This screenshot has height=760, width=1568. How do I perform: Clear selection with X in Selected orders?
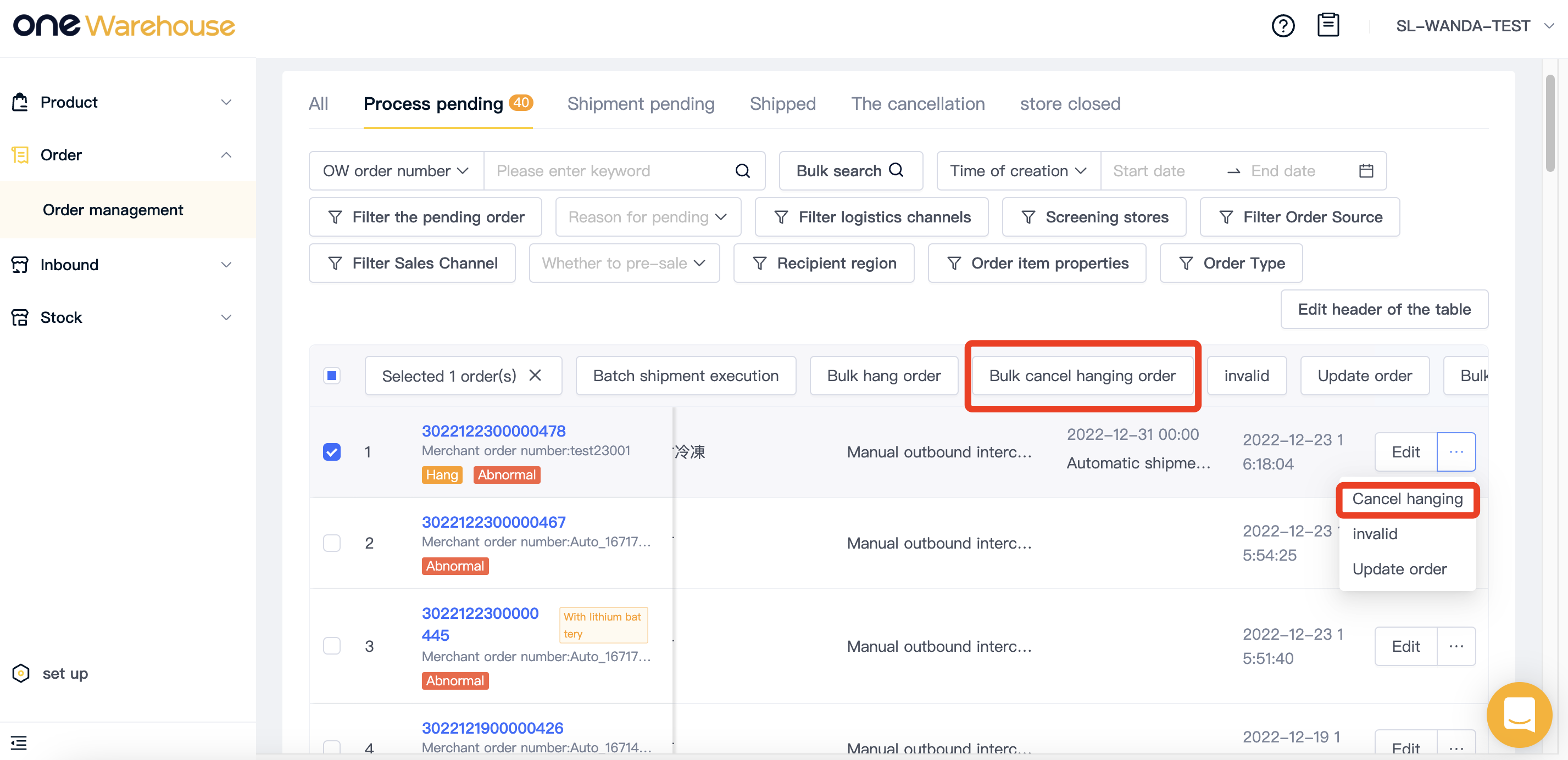(535, 376)
